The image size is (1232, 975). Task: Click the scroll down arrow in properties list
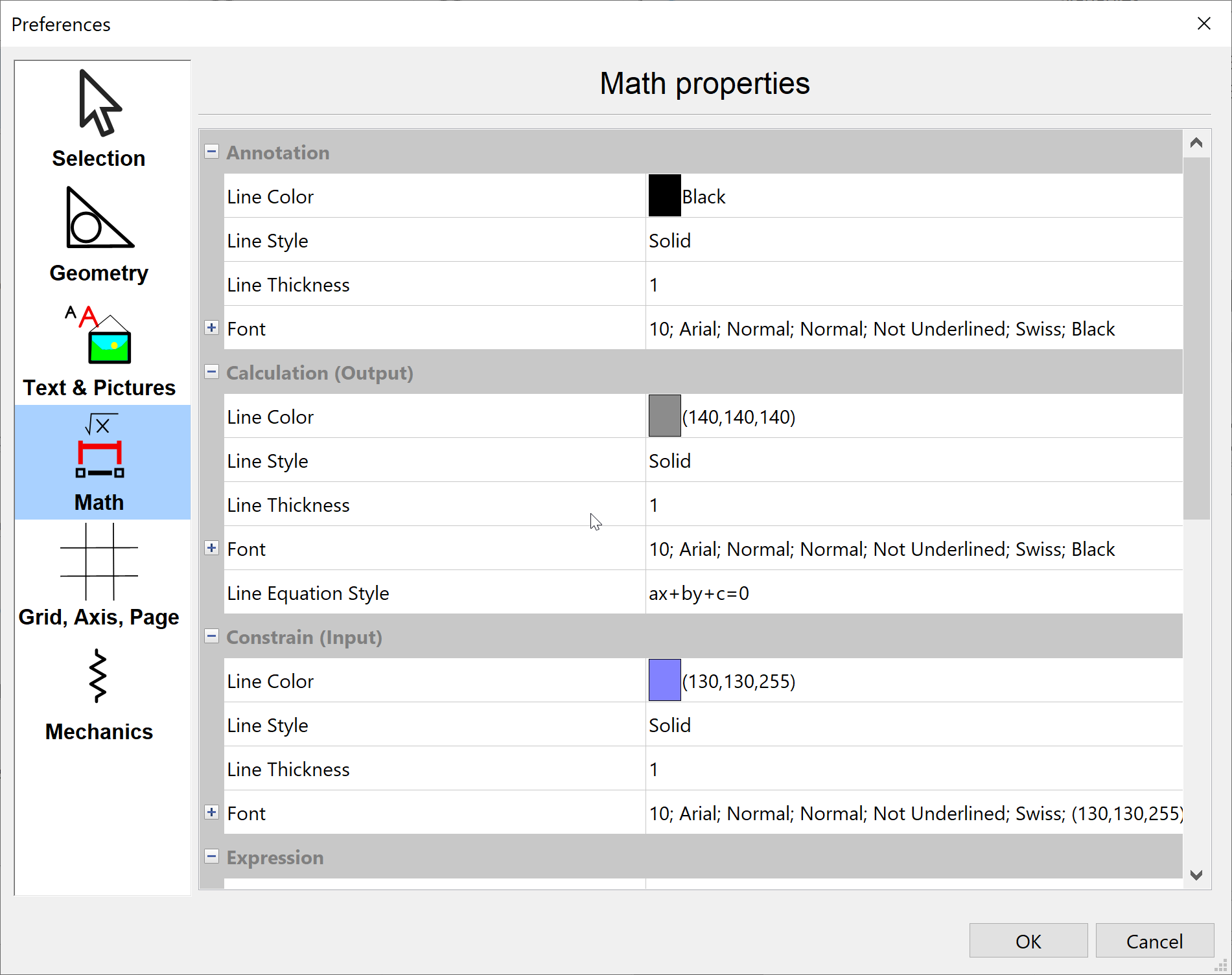[x=1196, y=875]
